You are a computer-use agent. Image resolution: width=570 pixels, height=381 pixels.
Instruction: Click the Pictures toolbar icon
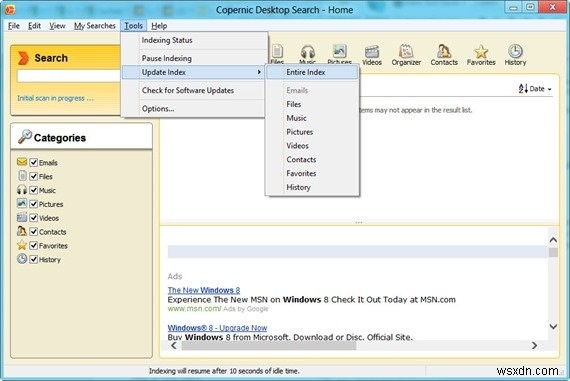[x=339, y=51]
